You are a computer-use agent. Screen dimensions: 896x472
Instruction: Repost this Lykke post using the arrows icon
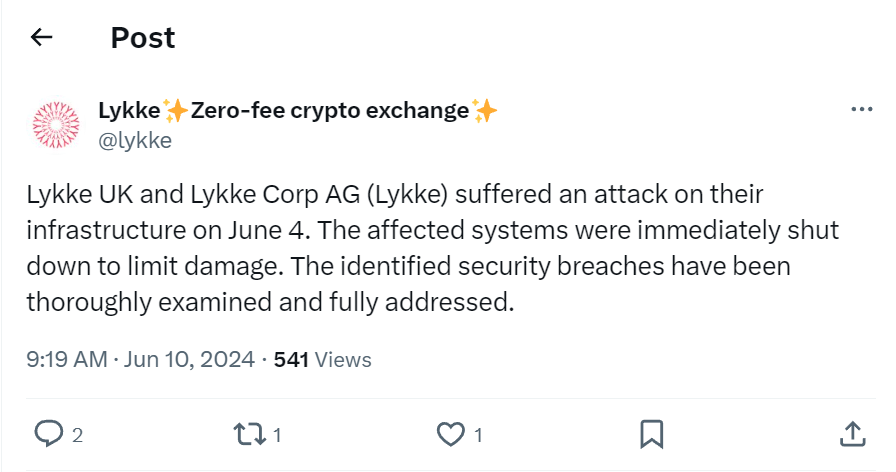tap(246, 433)
